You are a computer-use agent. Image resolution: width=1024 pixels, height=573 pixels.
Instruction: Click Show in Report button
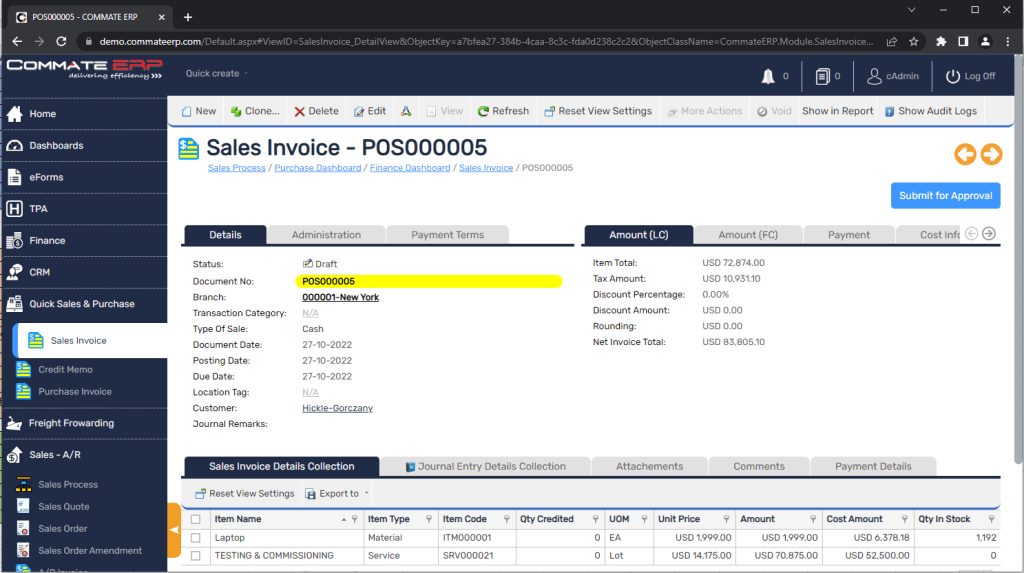point(837,111)
